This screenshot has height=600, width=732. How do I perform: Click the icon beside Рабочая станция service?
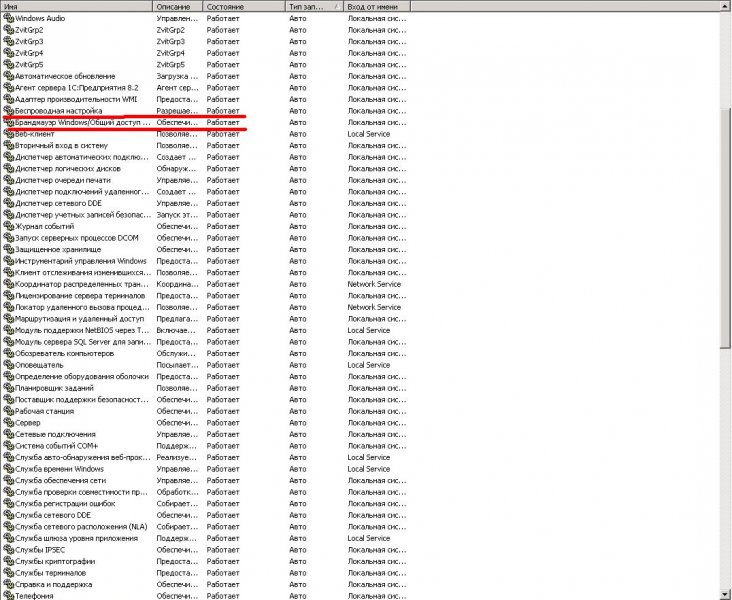click(8, 411)
